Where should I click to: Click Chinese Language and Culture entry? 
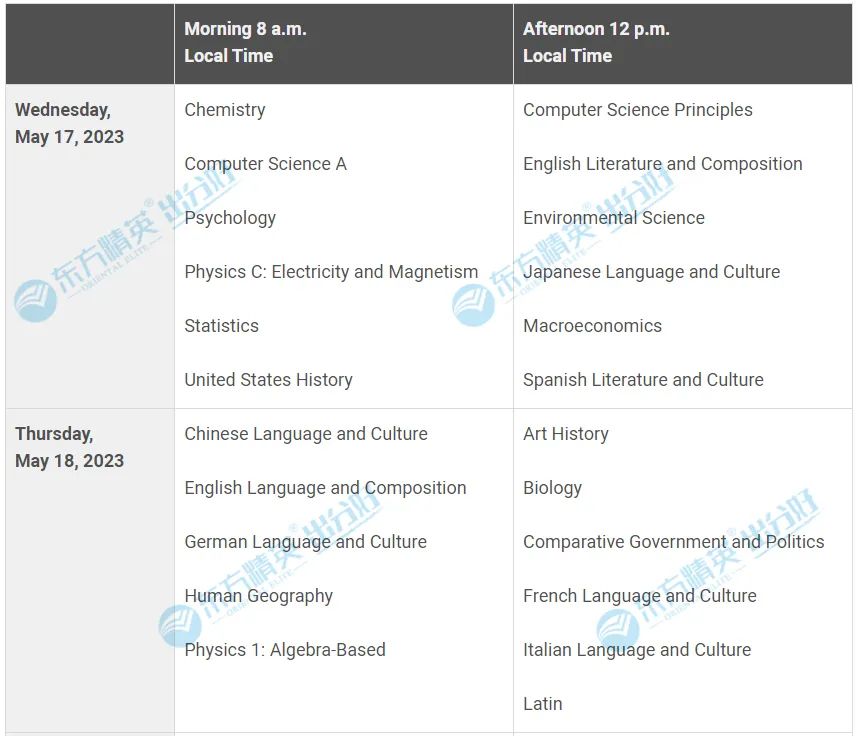pos(306,434)
